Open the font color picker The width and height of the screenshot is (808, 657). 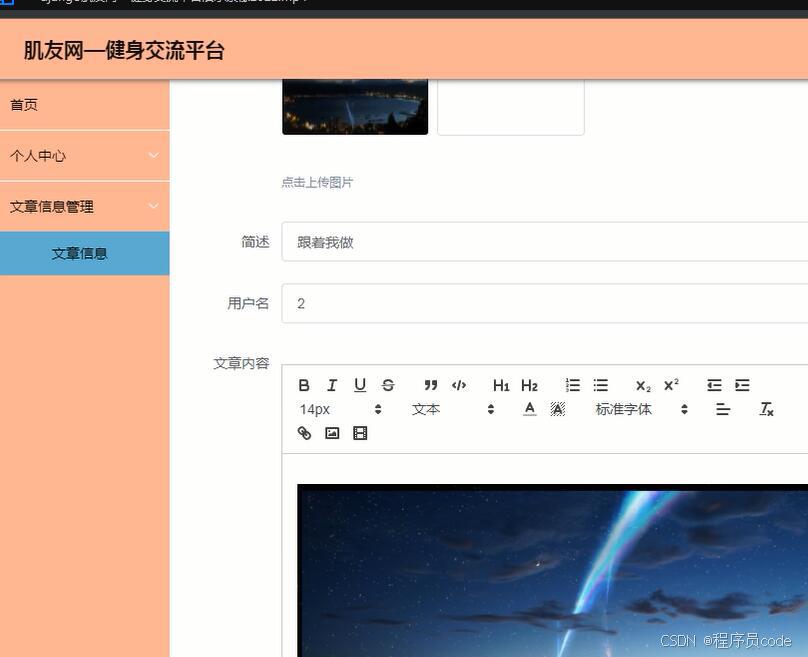[529, 409]
